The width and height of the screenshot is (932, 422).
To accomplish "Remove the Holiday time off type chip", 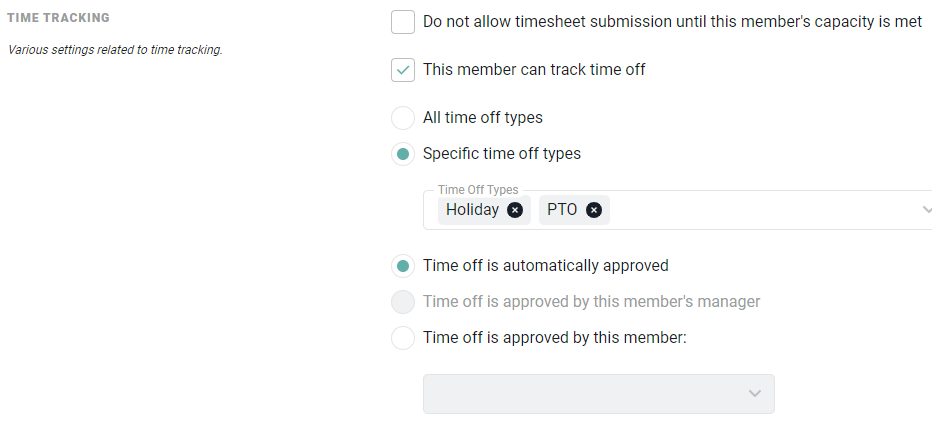I will (515, 210).
